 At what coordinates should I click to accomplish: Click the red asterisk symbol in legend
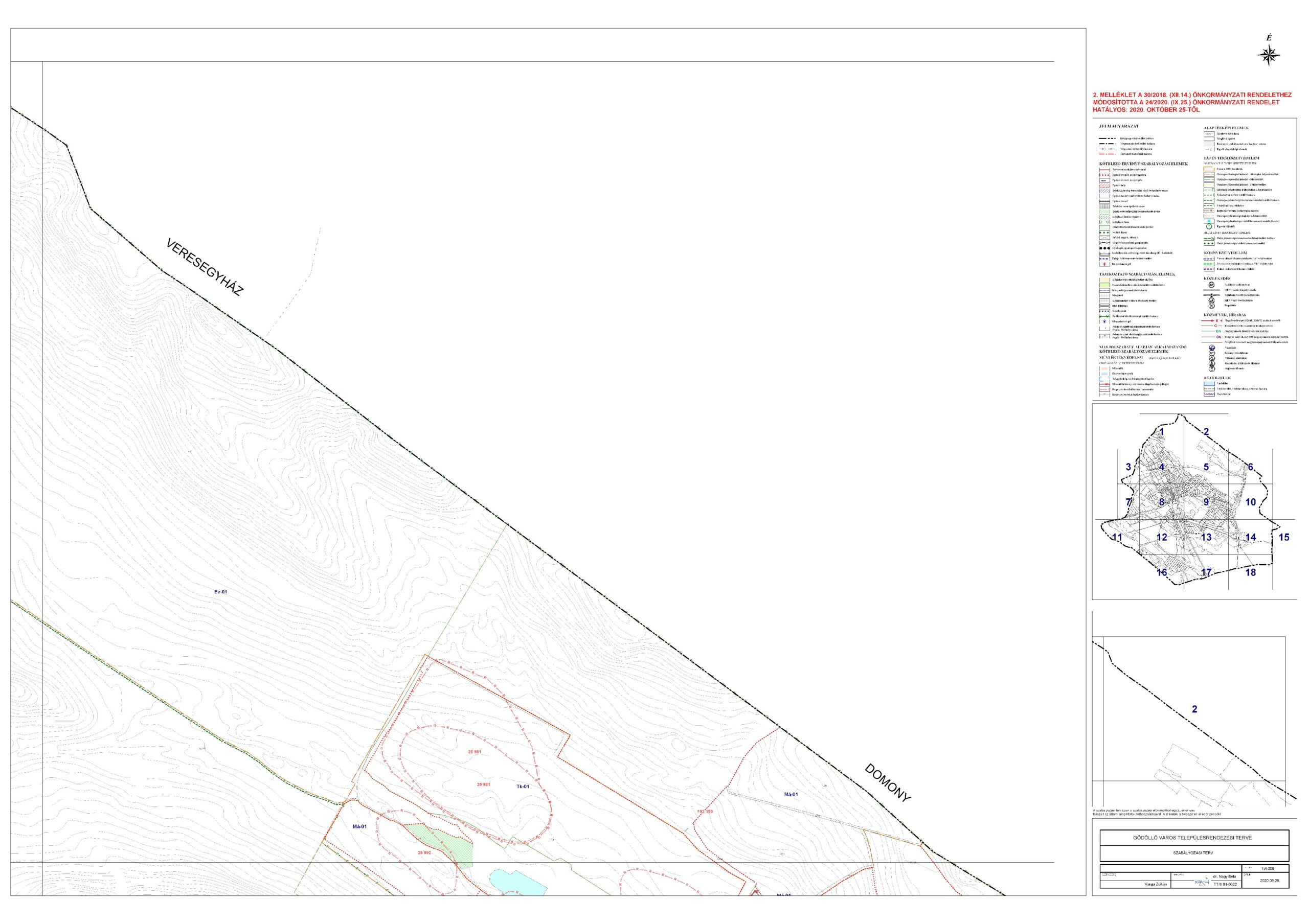pyautogui.click(x=1104, y=264)
